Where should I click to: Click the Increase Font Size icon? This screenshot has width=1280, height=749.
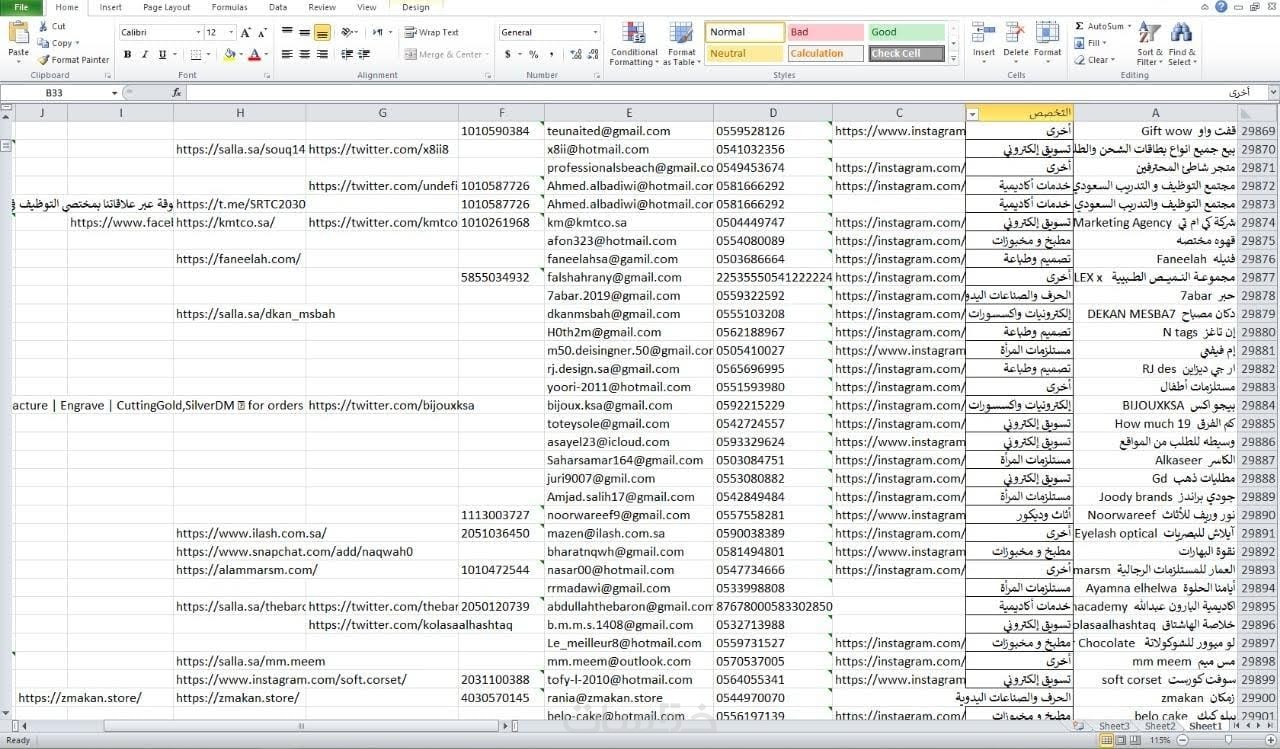click(246, 33)
